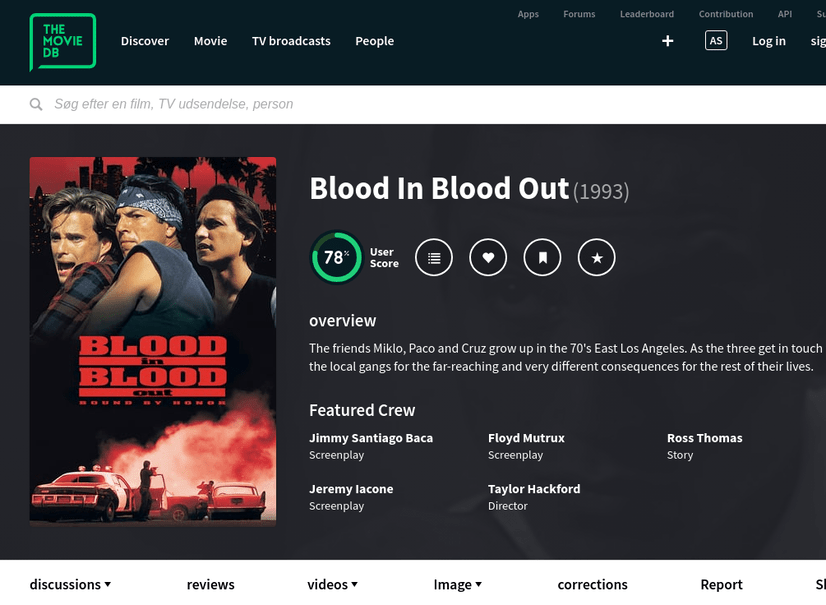Expand the Image dropdown

[x=457, y=584]
